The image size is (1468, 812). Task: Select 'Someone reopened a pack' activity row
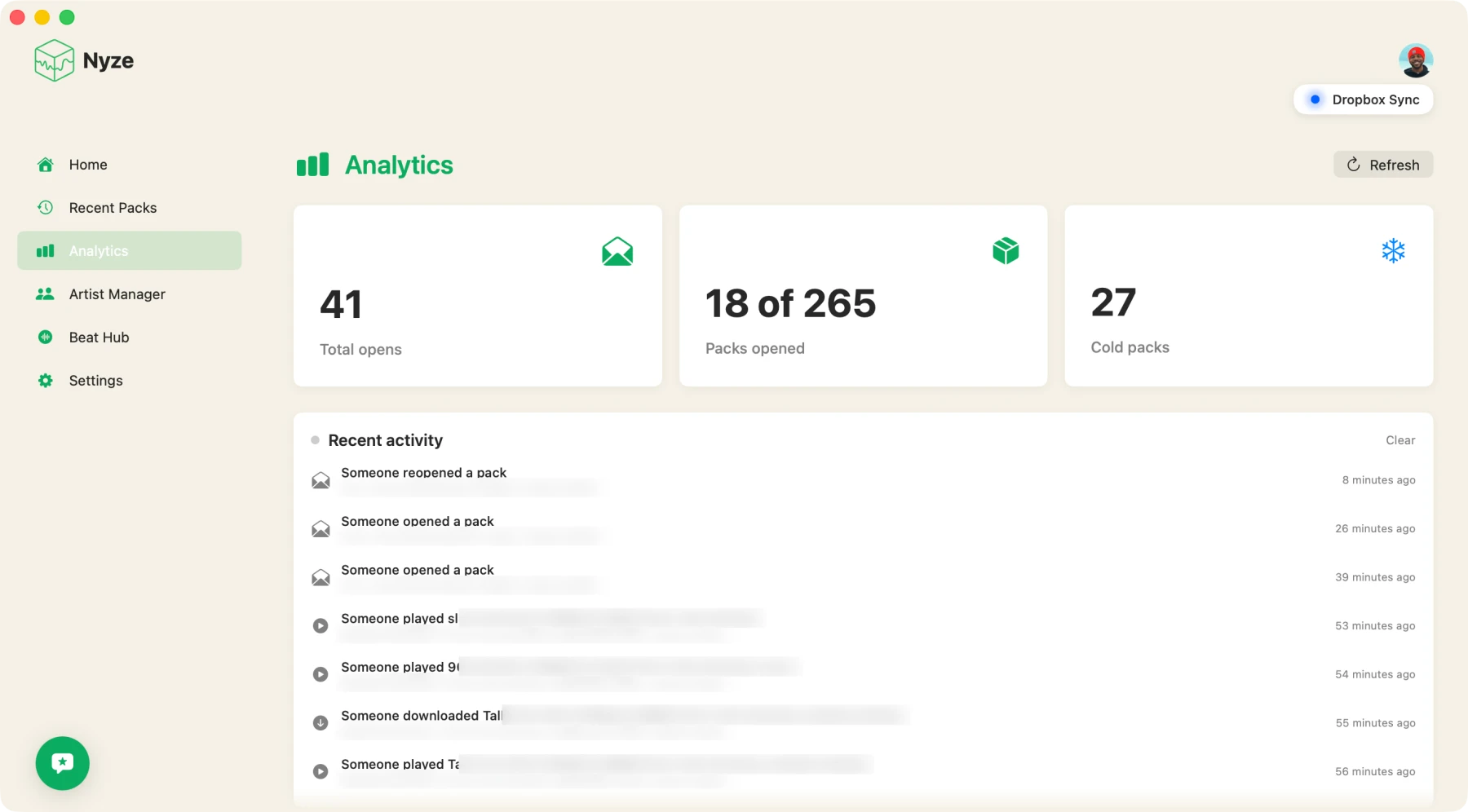tap(863, 480)
